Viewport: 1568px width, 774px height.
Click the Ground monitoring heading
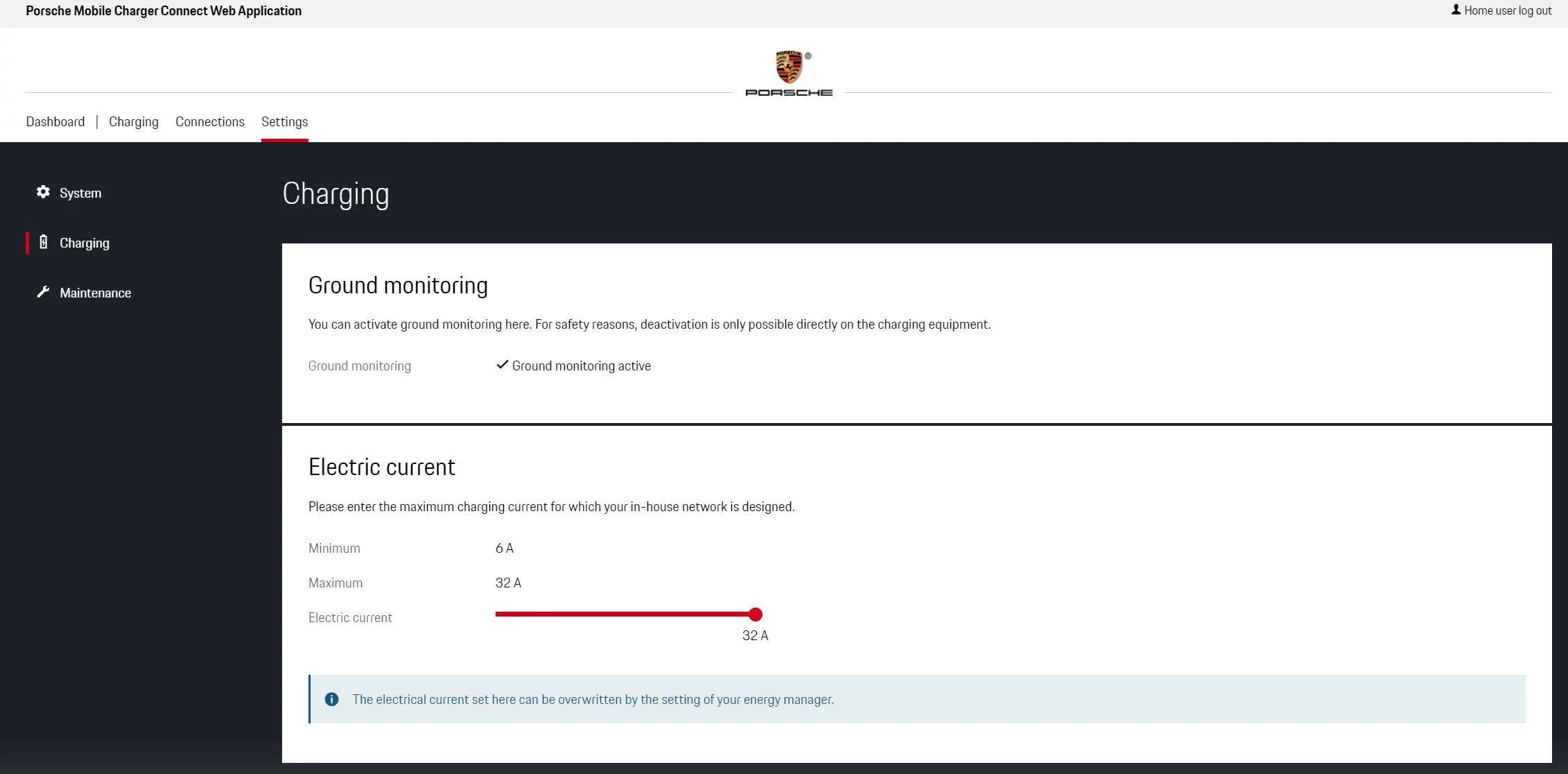pos(398,286)
